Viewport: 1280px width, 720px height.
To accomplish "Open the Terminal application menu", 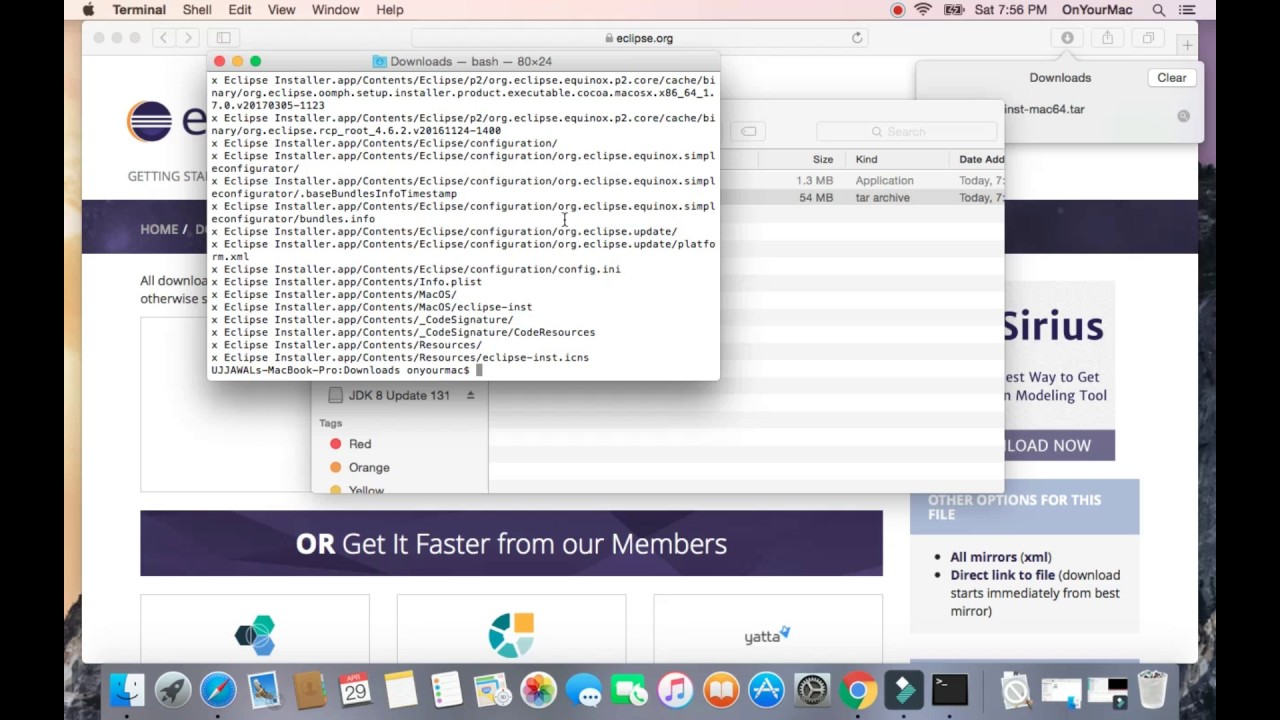I will 139,10.
